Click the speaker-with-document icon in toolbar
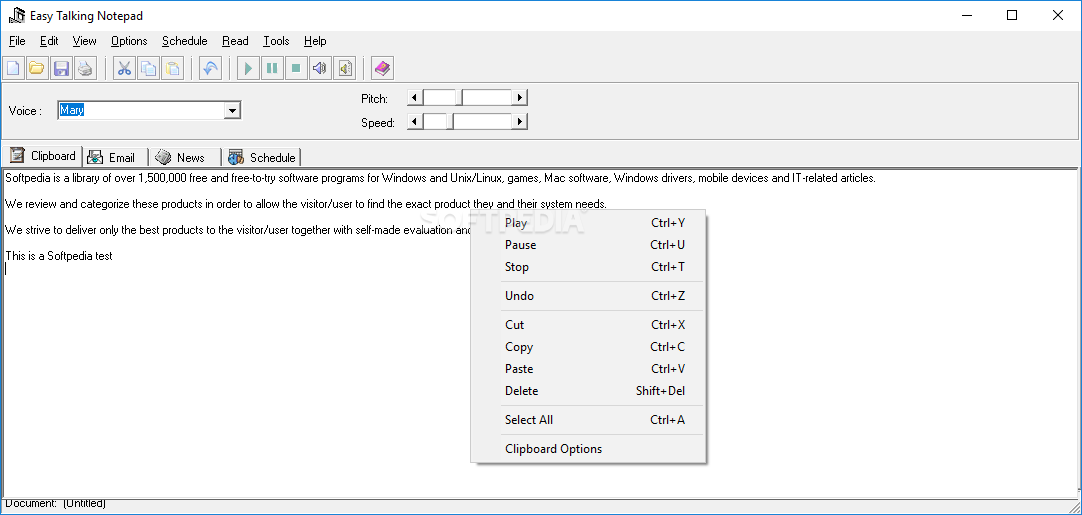1082x515 pixels. (344, 68)
